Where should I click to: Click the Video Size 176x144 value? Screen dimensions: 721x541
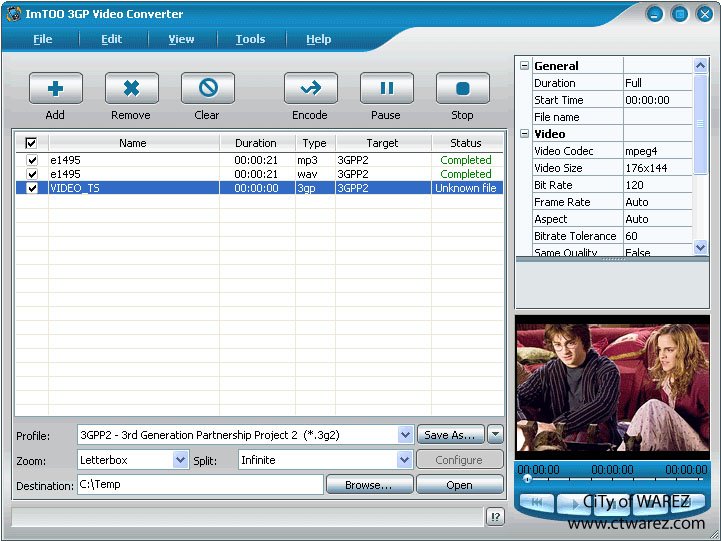(x=658, y=168)
